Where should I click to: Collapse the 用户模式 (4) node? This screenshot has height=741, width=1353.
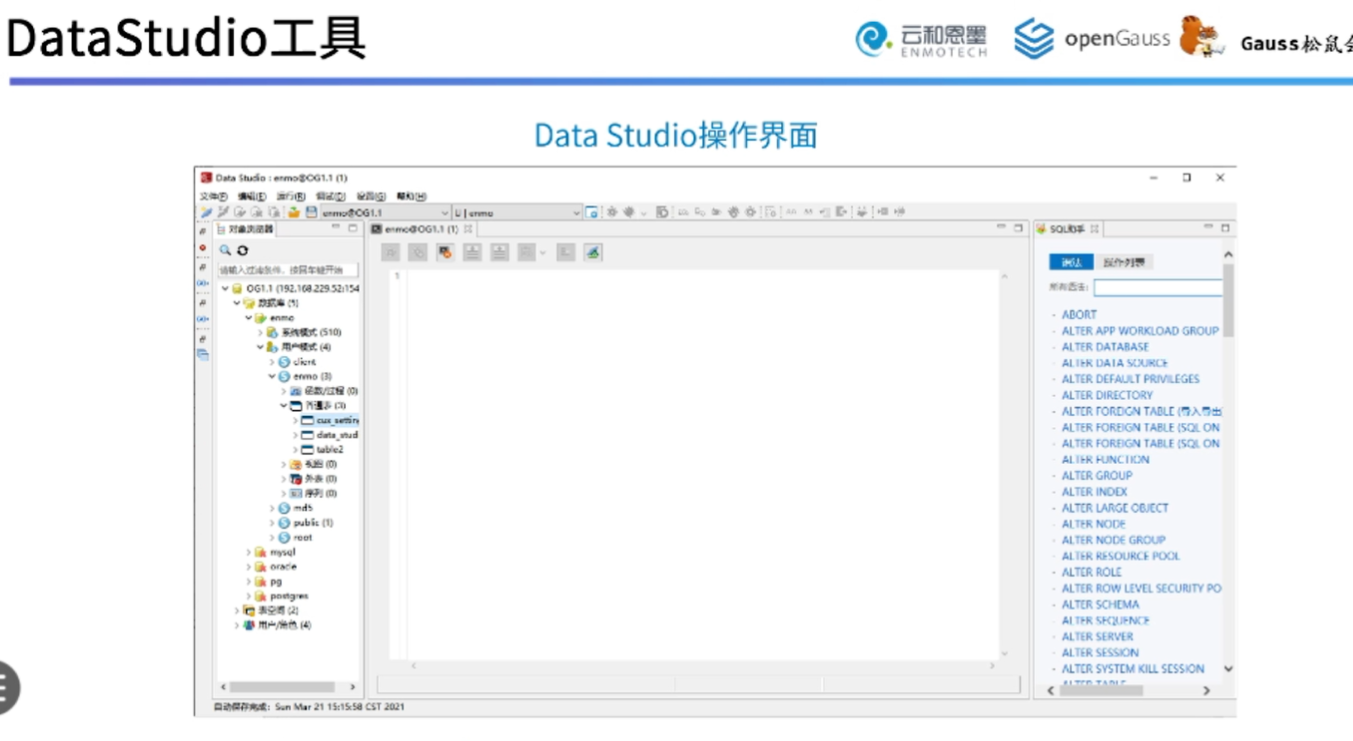click(260, 347)
